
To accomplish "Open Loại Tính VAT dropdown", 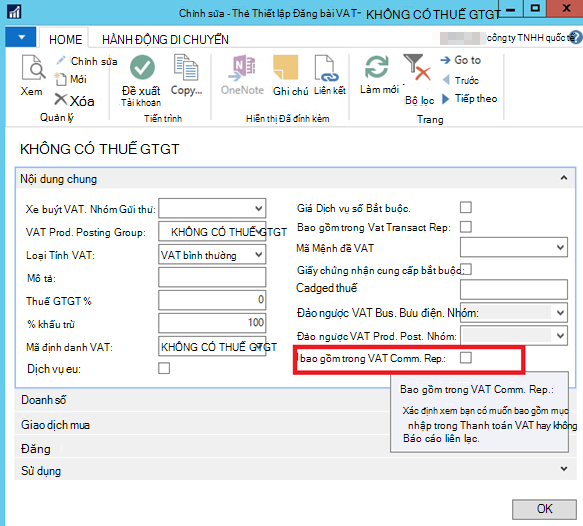I will click(259, 254).
